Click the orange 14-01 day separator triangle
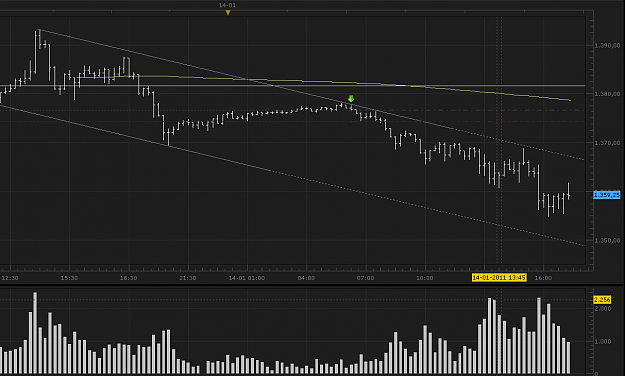 228,13
